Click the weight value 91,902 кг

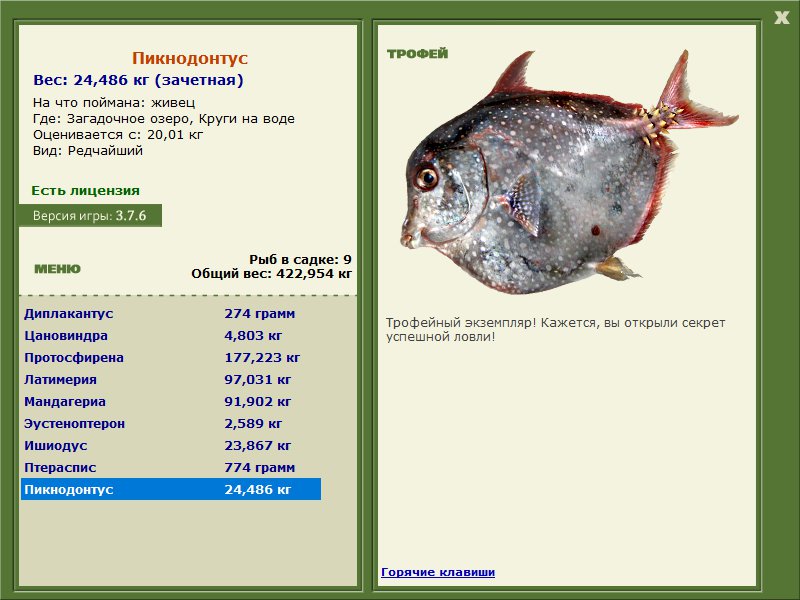coord(258,402)
